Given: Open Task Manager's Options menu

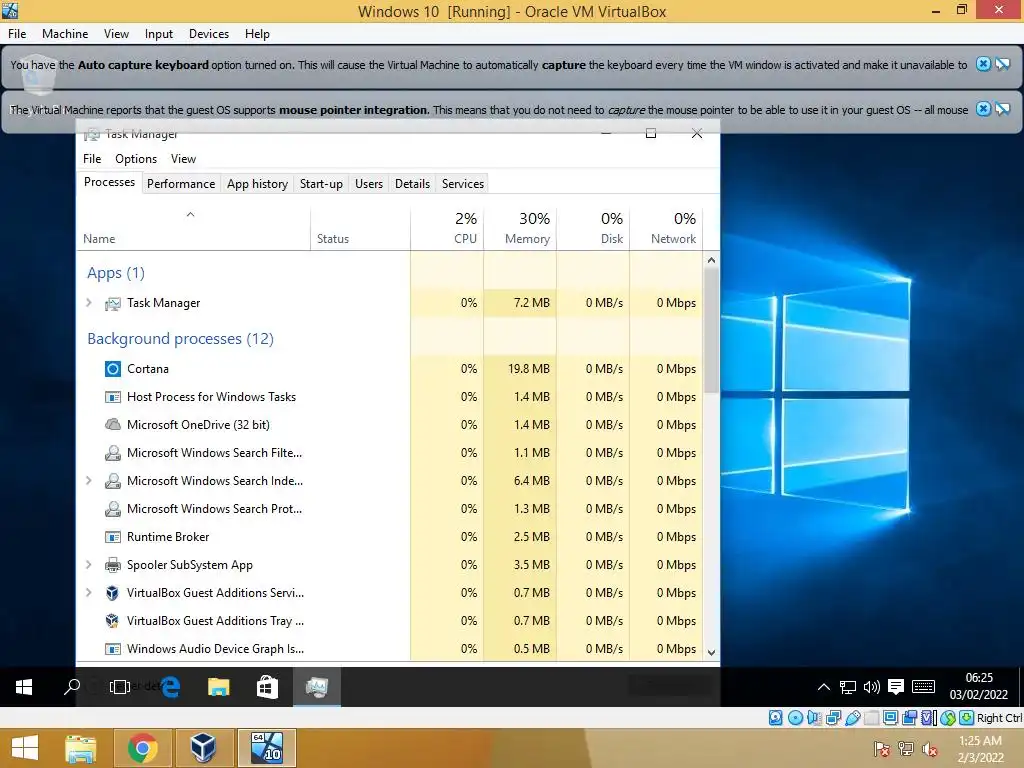Looking at the screenshot, I should coord(136,159).
